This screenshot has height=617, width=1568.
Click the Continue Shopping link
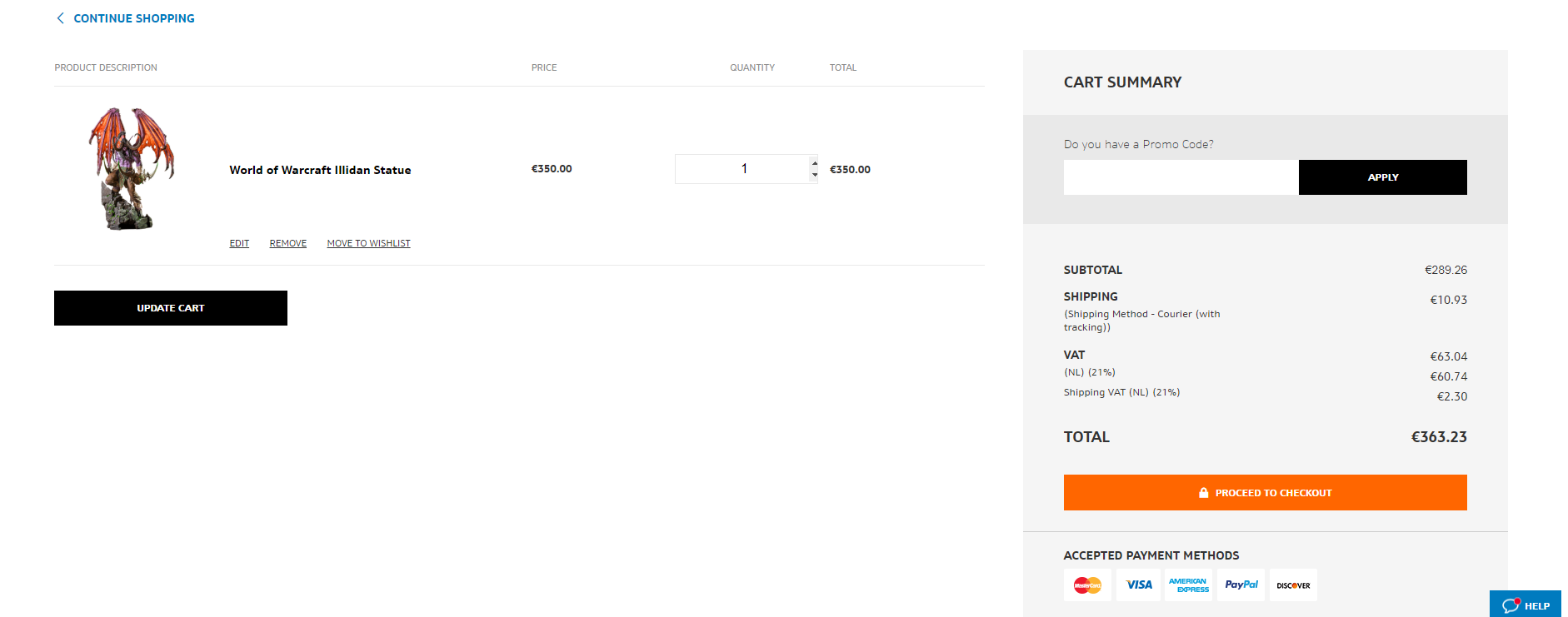(x=133, y=18)
